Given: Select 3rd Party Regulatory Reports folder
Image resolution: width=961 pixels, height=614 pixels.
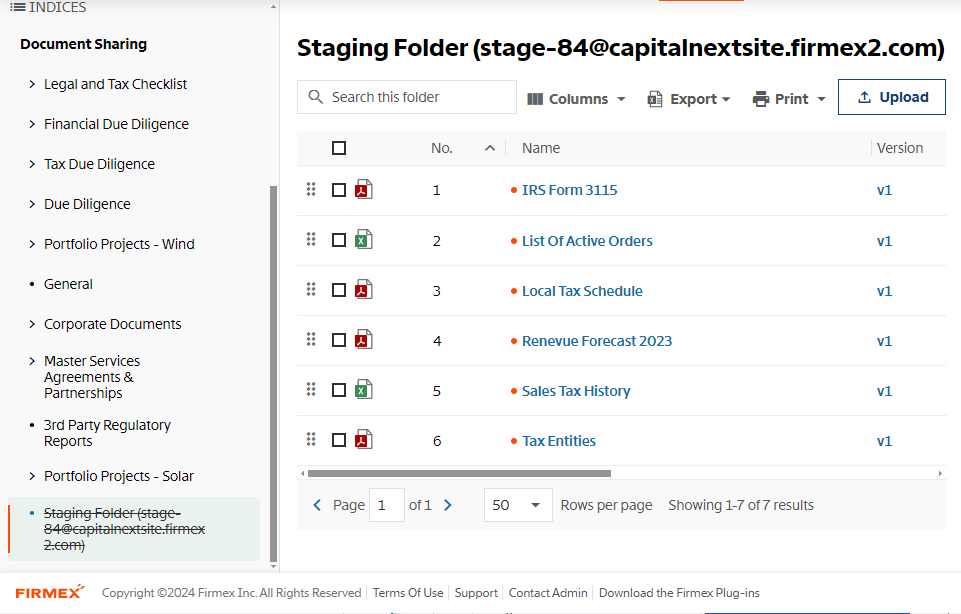Looking at the screenshot, I should click(x=107, y=433).
